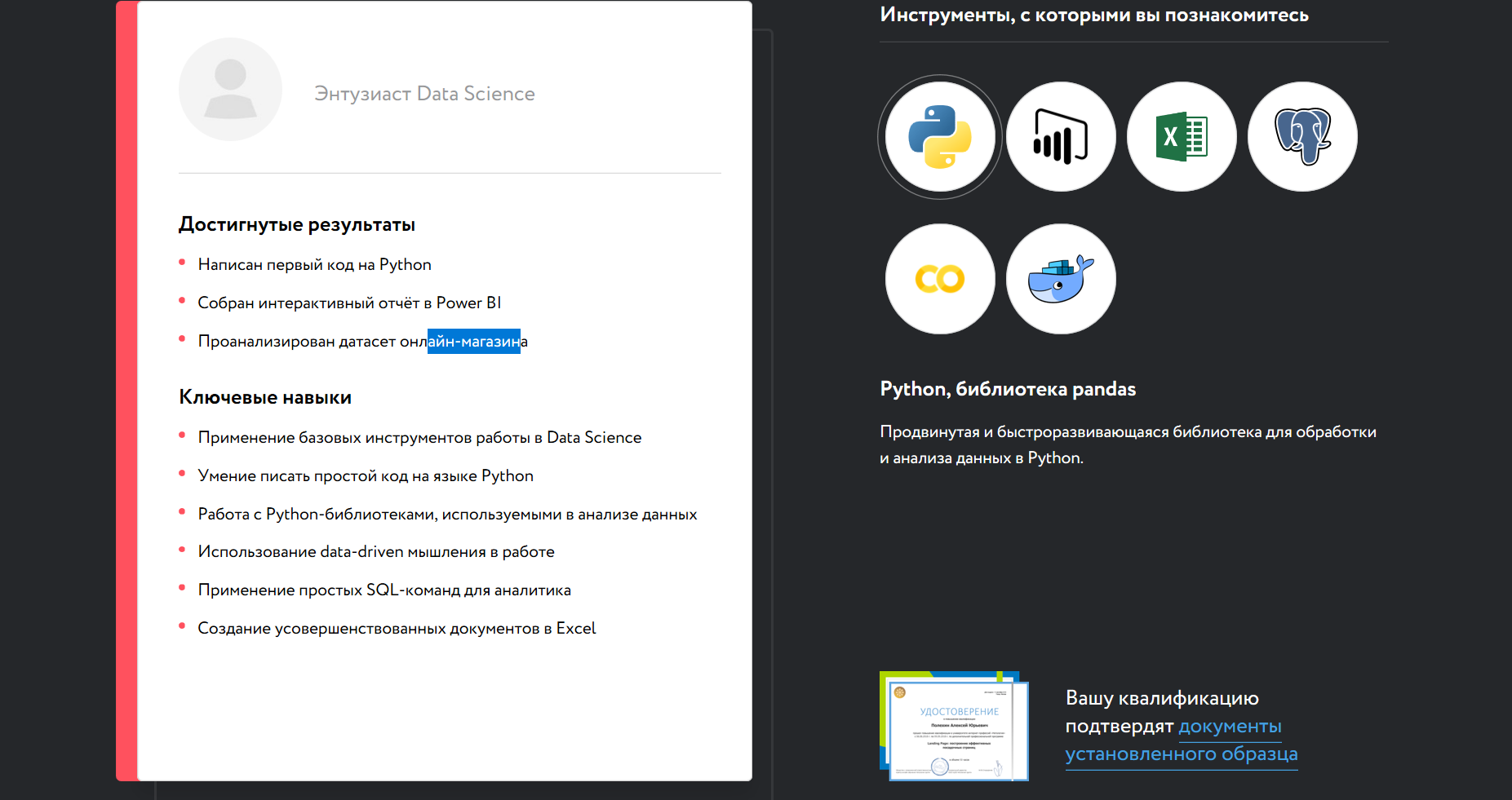Click the 'Достигнутые результаты' heading
Viewport: 1512px width, 800px height.
pyautogui.click(x=297, y=224)
